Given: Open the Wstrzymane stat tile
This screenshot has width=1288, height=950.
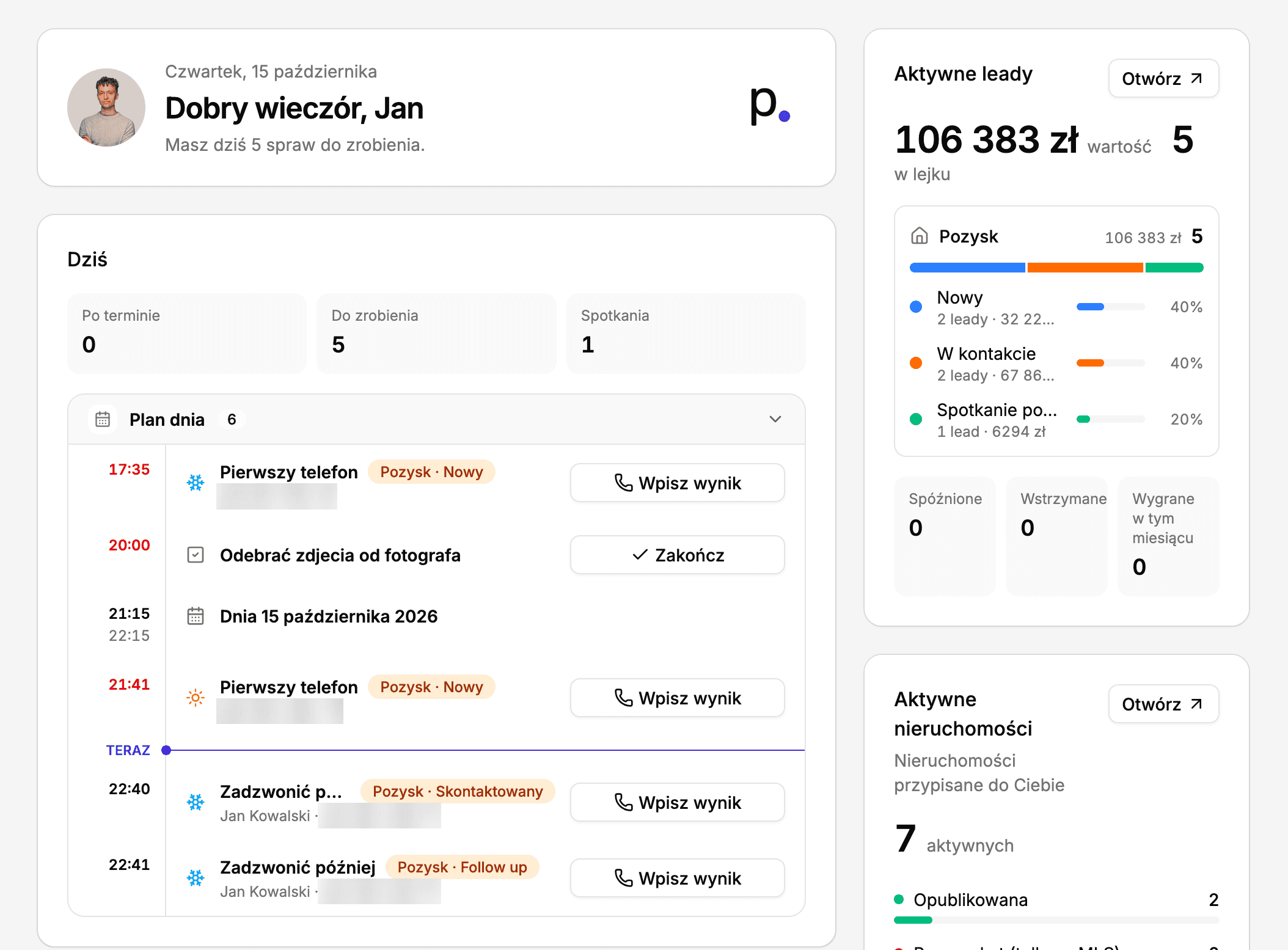Looking at the screenshot, I should 1056,536.
